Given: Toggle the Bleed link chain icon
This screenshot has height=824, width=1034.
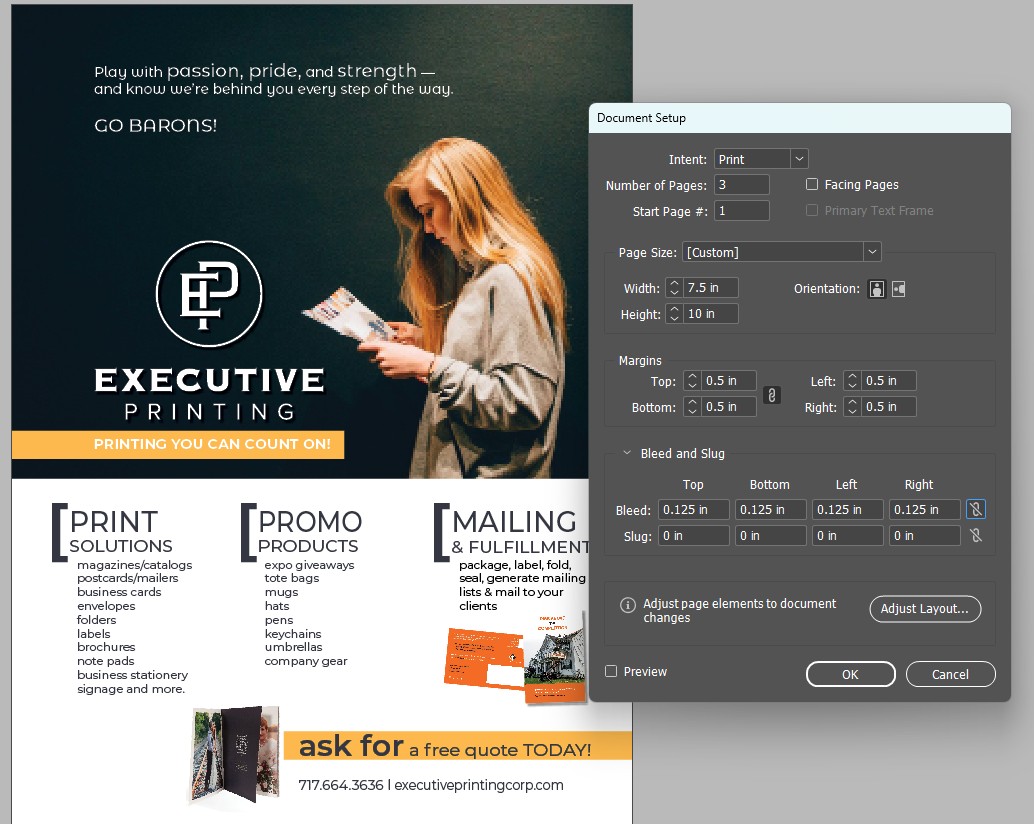Looking at the screenshot, I should (976, 510).
